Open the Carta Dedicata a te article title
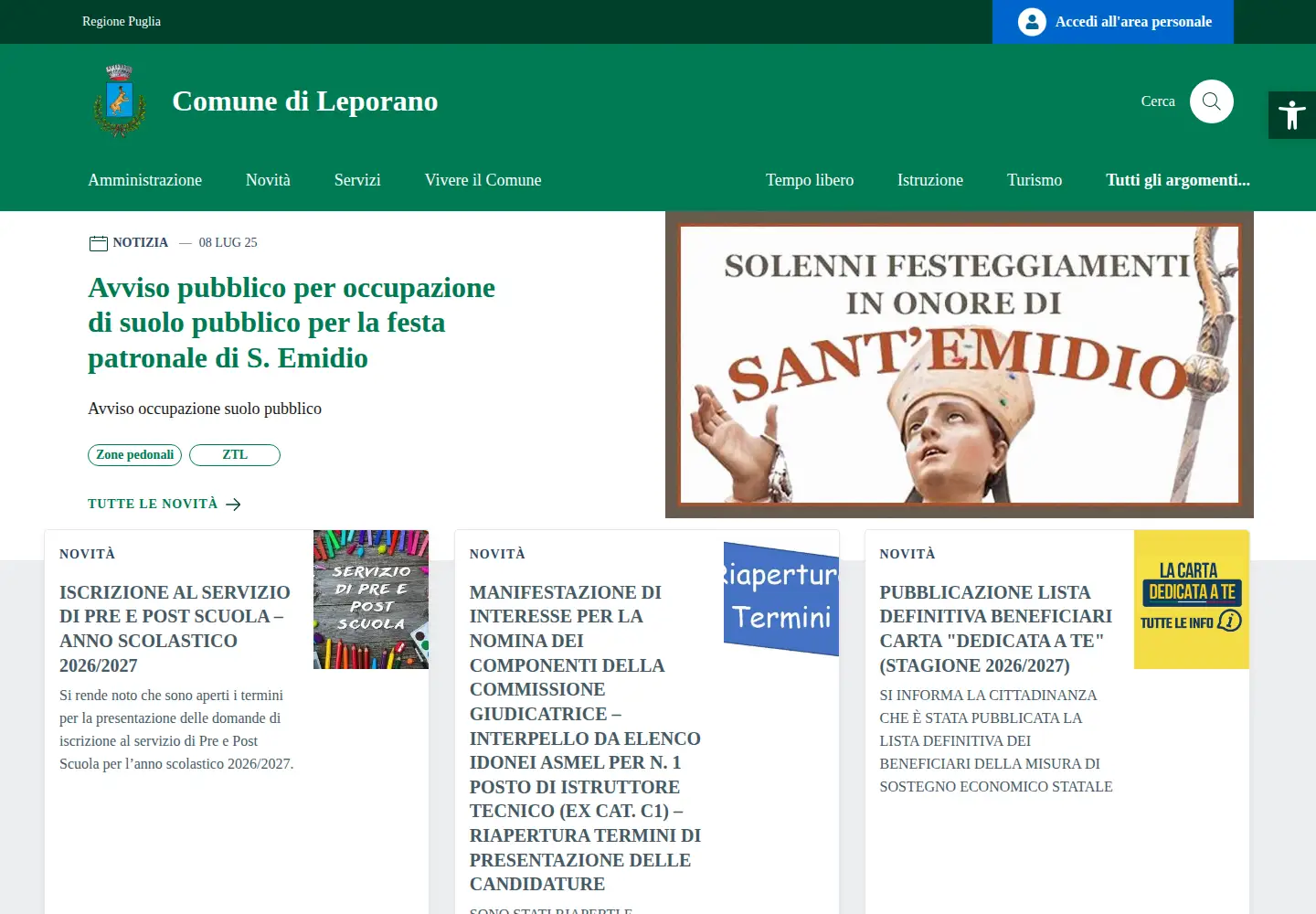This screenshot has width=1316, height=914. pos(996,629)
